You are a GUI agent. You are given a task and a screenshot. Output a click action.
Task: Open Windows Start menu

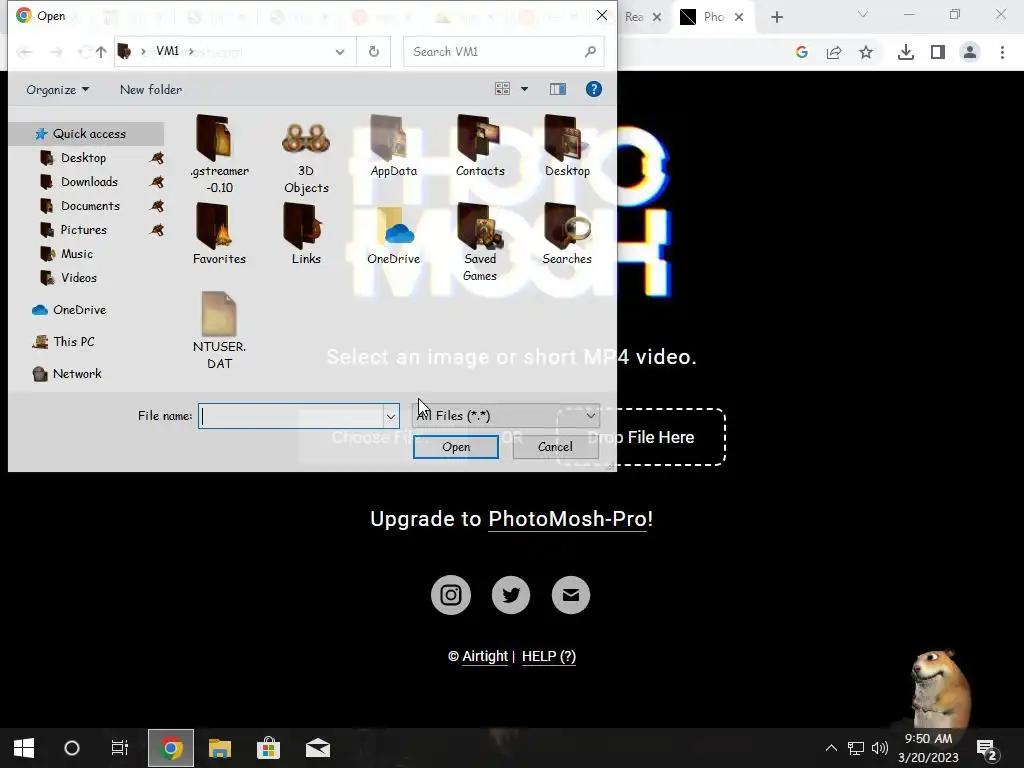coord(24,748)
